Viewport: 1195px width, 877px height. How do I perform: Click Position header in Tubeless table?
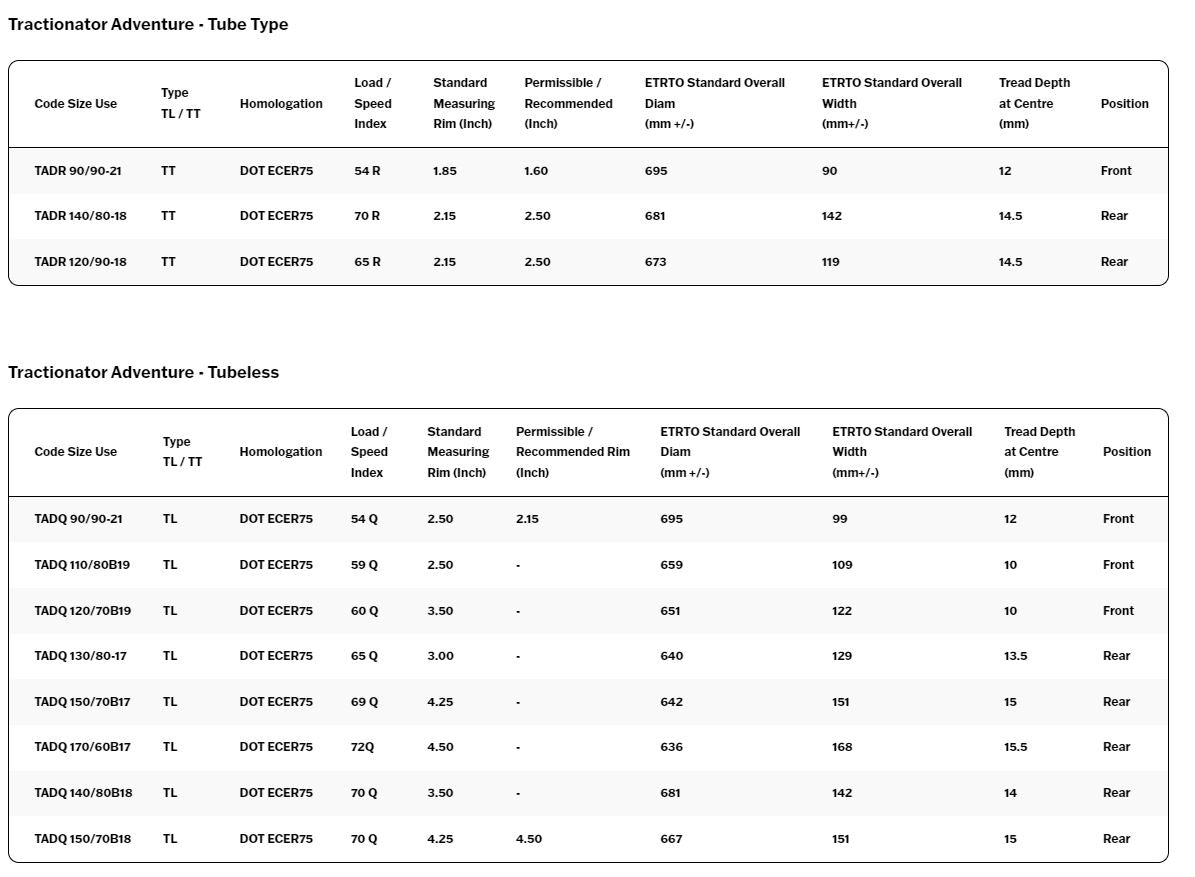1126,452
